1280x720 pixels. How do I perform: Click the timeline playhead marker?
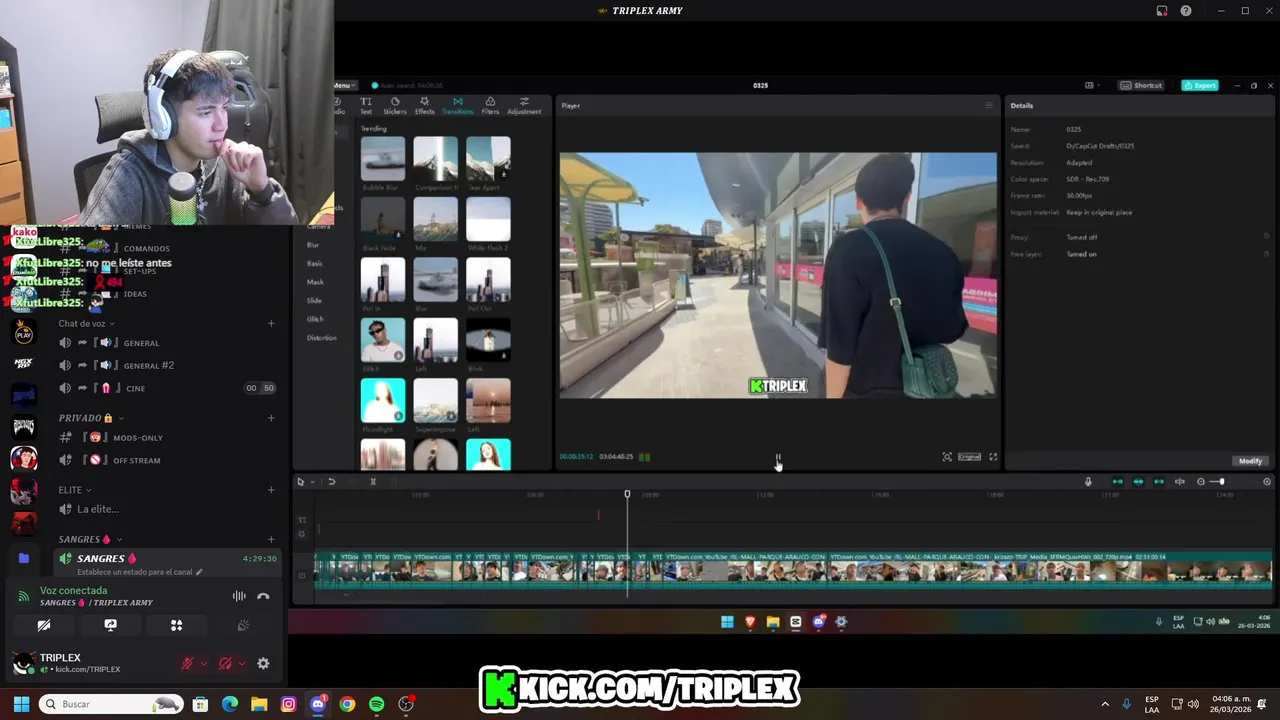tap(627, 494)
